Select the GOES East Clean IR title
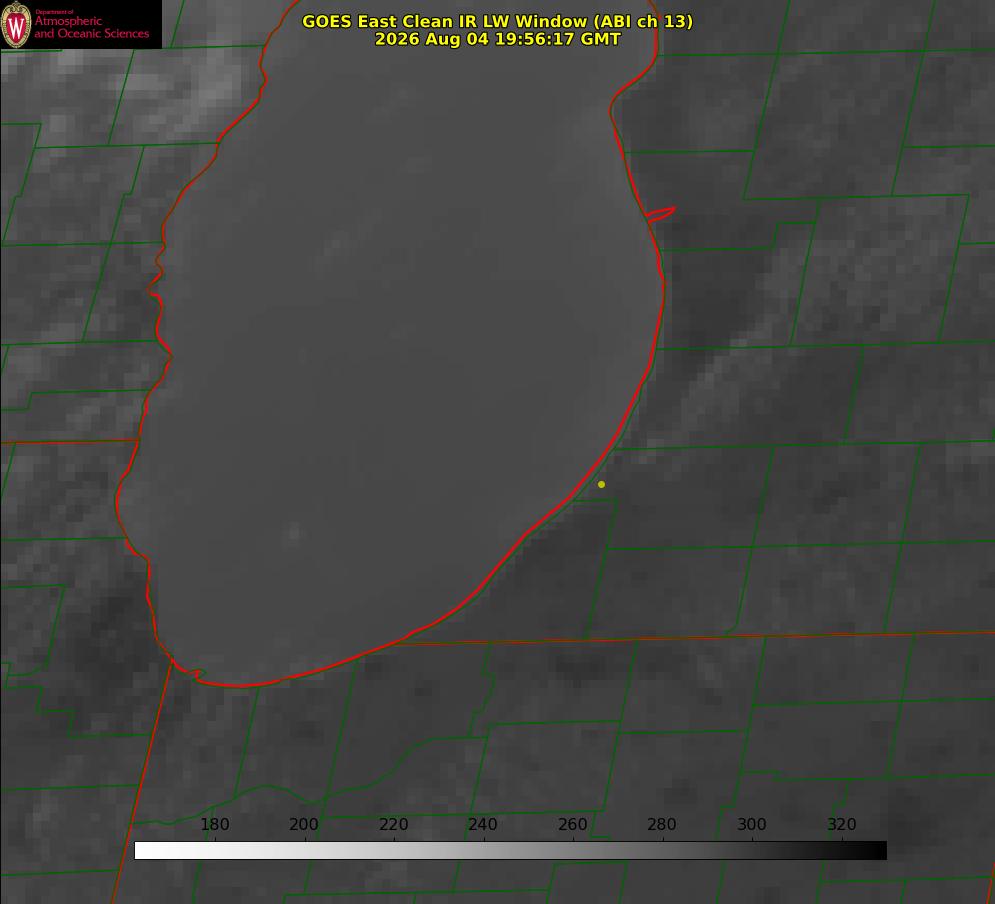 coord(498,21)
